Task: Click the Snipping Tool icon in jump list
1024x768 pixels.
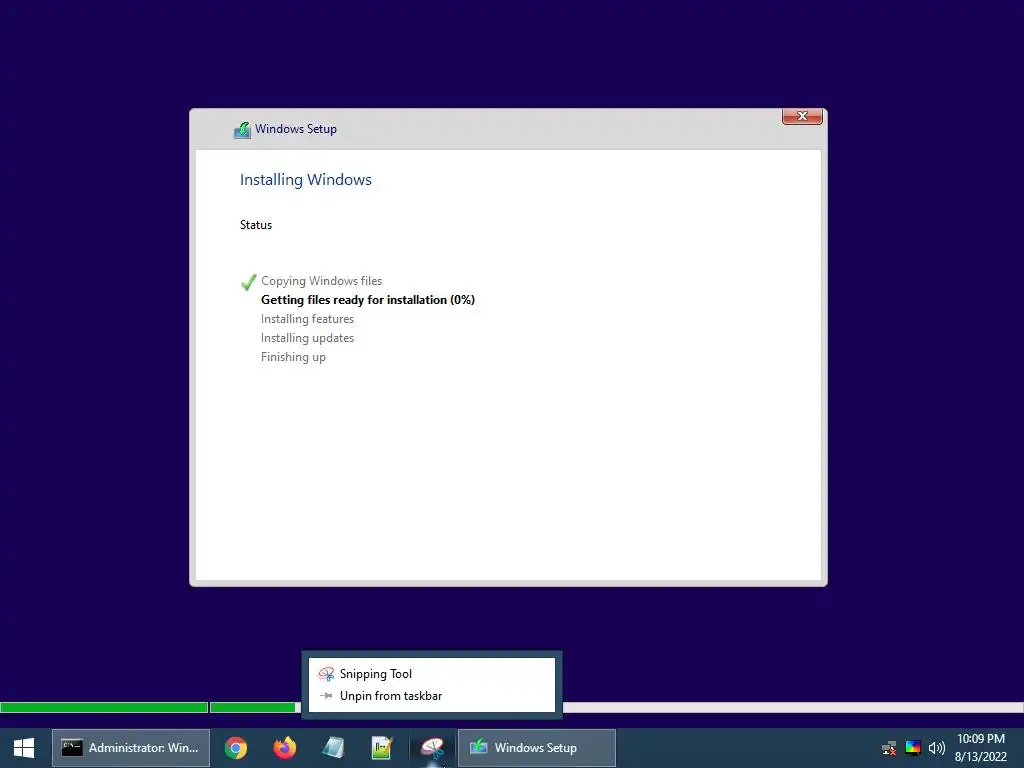Action: (x=326, y=674)
